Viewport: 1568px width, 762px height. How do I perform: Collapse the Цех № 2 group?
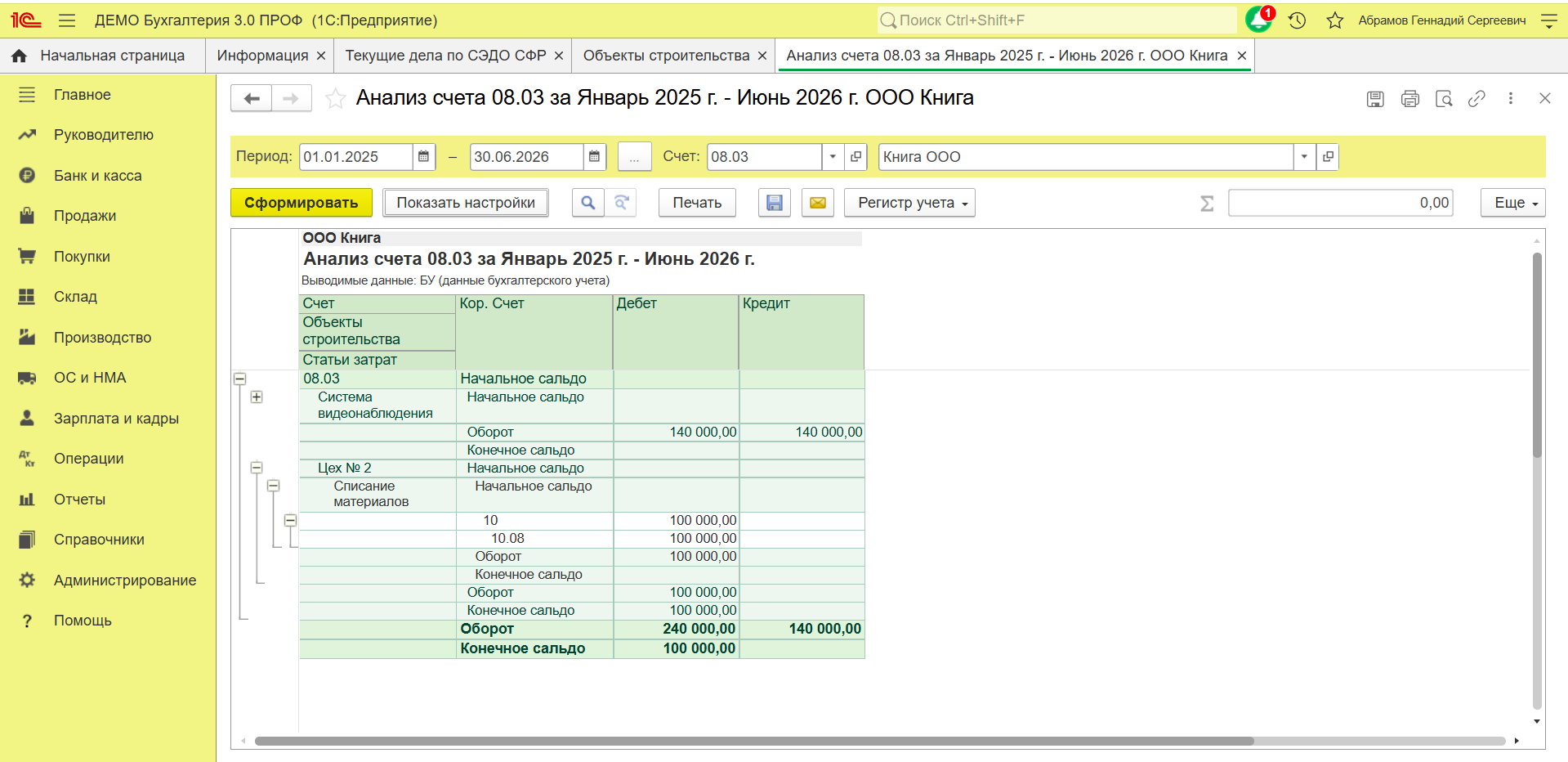(257, 468)
